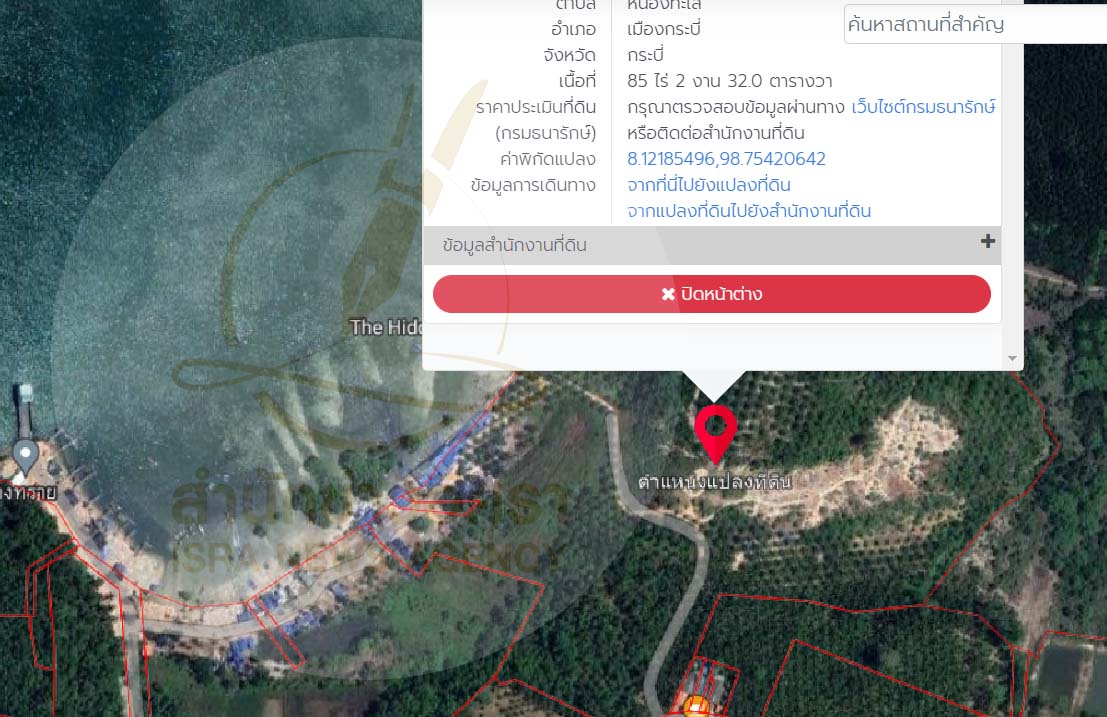Click the red land parcel pin marker
The image size is (1107, 717).
pyautogui.click(x=715, y=432)
